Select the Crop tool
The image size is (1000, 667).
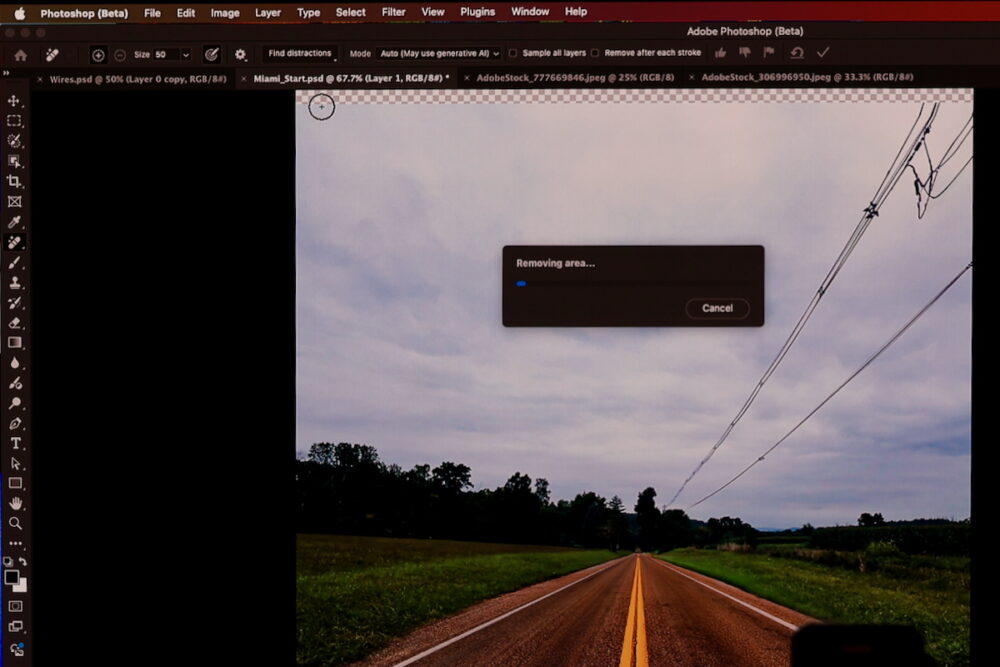pos(14,181)
